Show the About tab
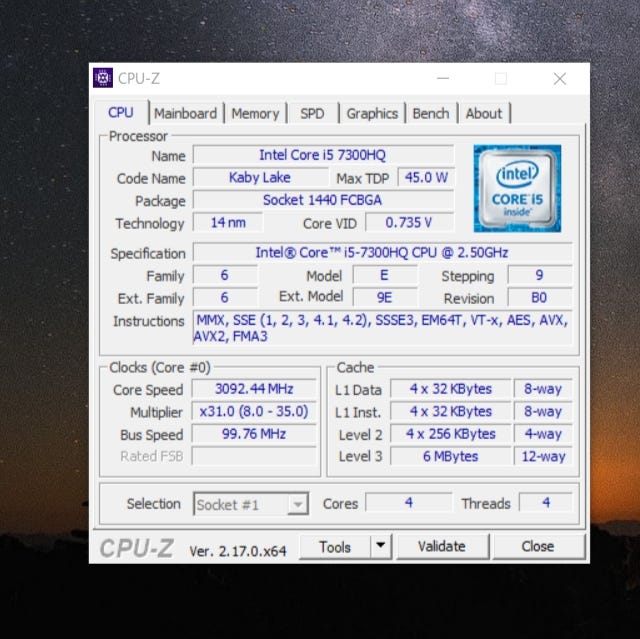This screenshot has height=639, width=640. coord(484,114)
